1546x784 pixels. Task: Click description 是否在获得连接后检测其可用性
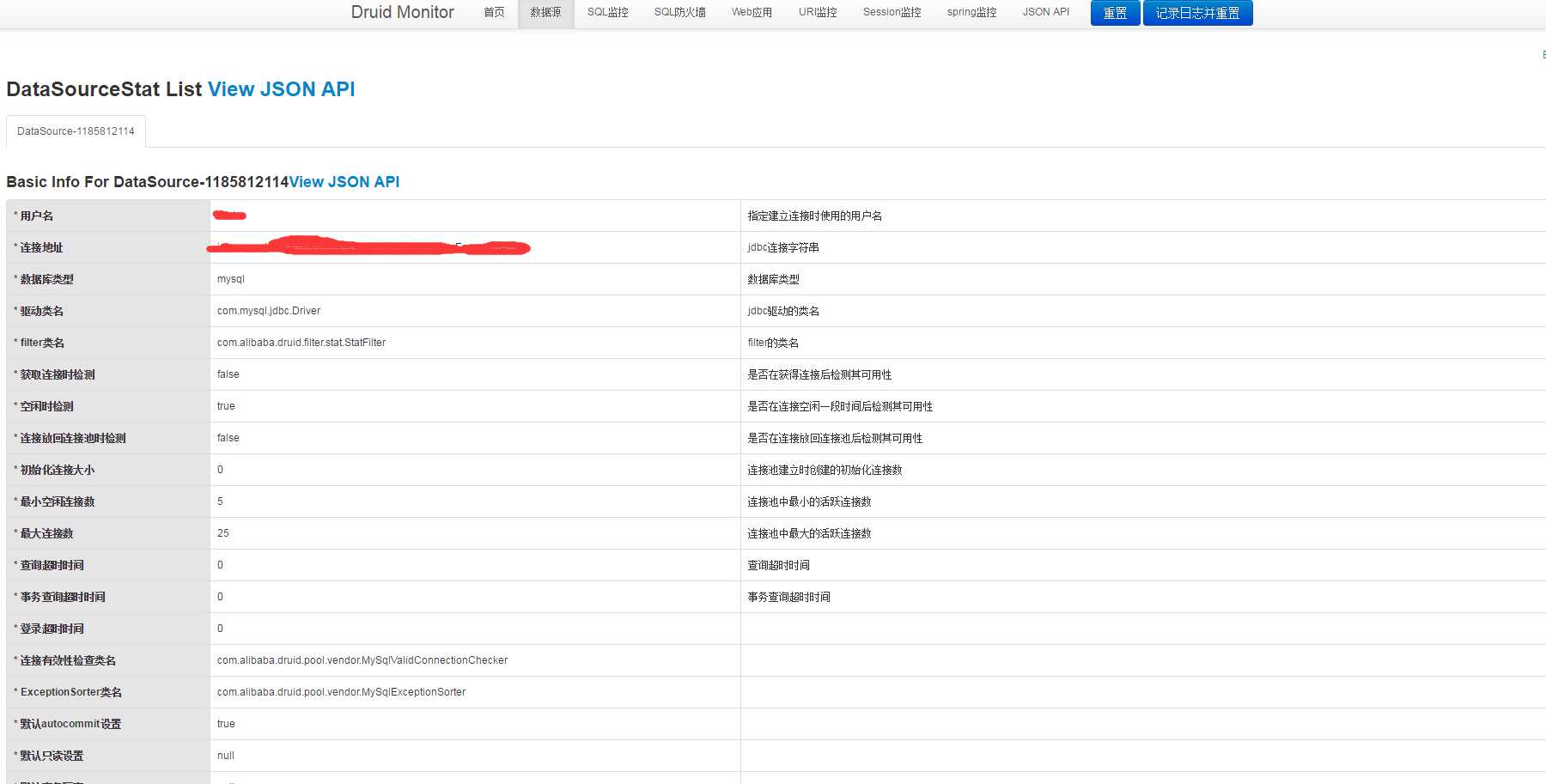tap(819, 374)
